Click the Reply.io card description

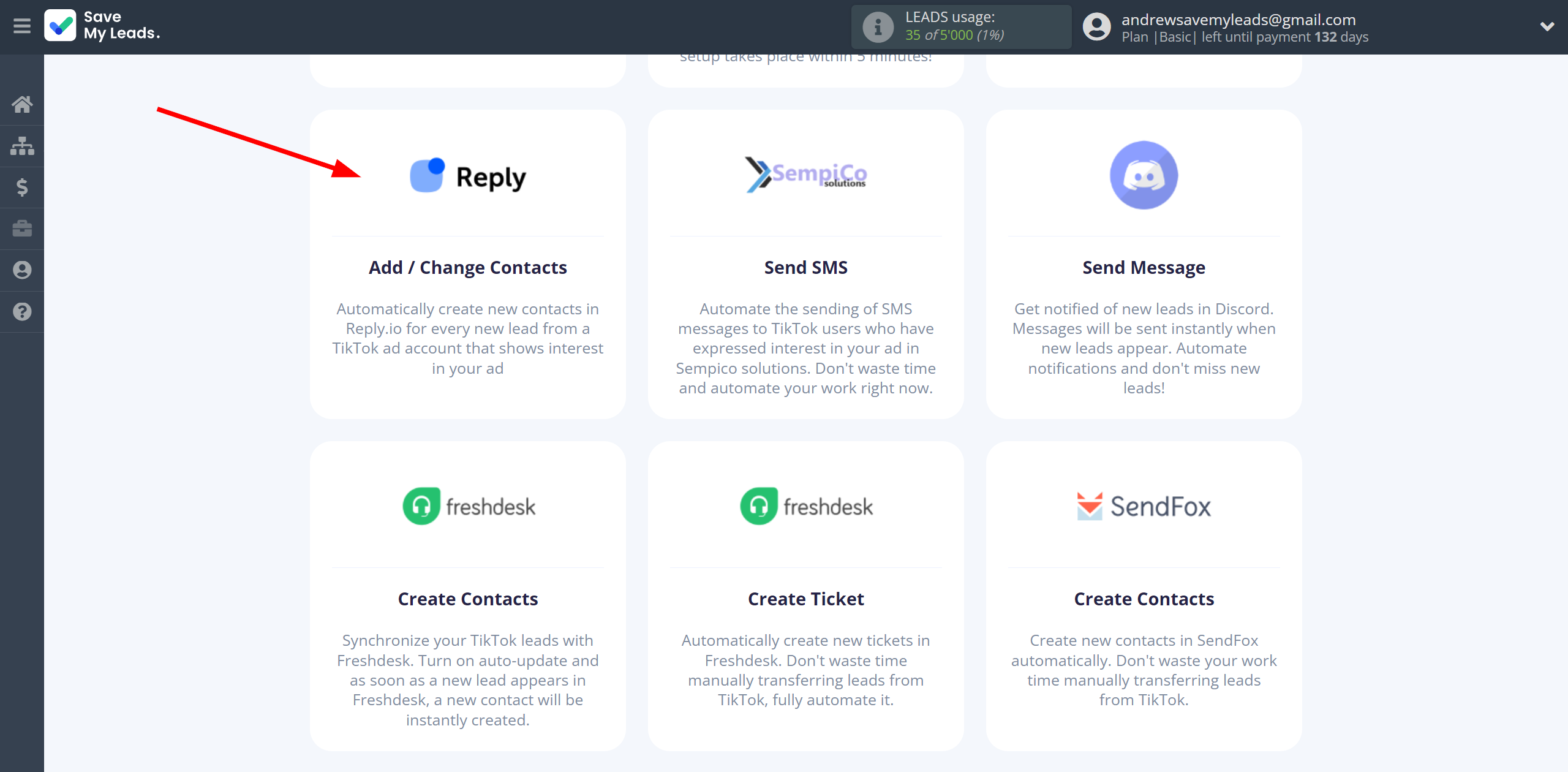[467, 338]
